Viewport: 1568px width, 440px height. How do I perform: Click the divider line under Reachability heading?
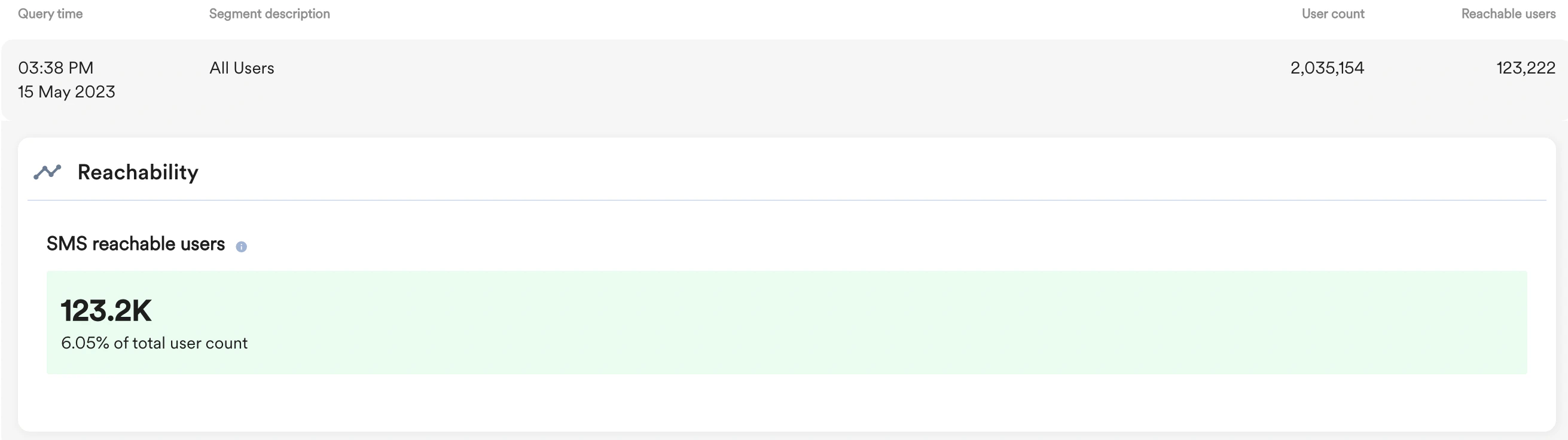point(786,200)
